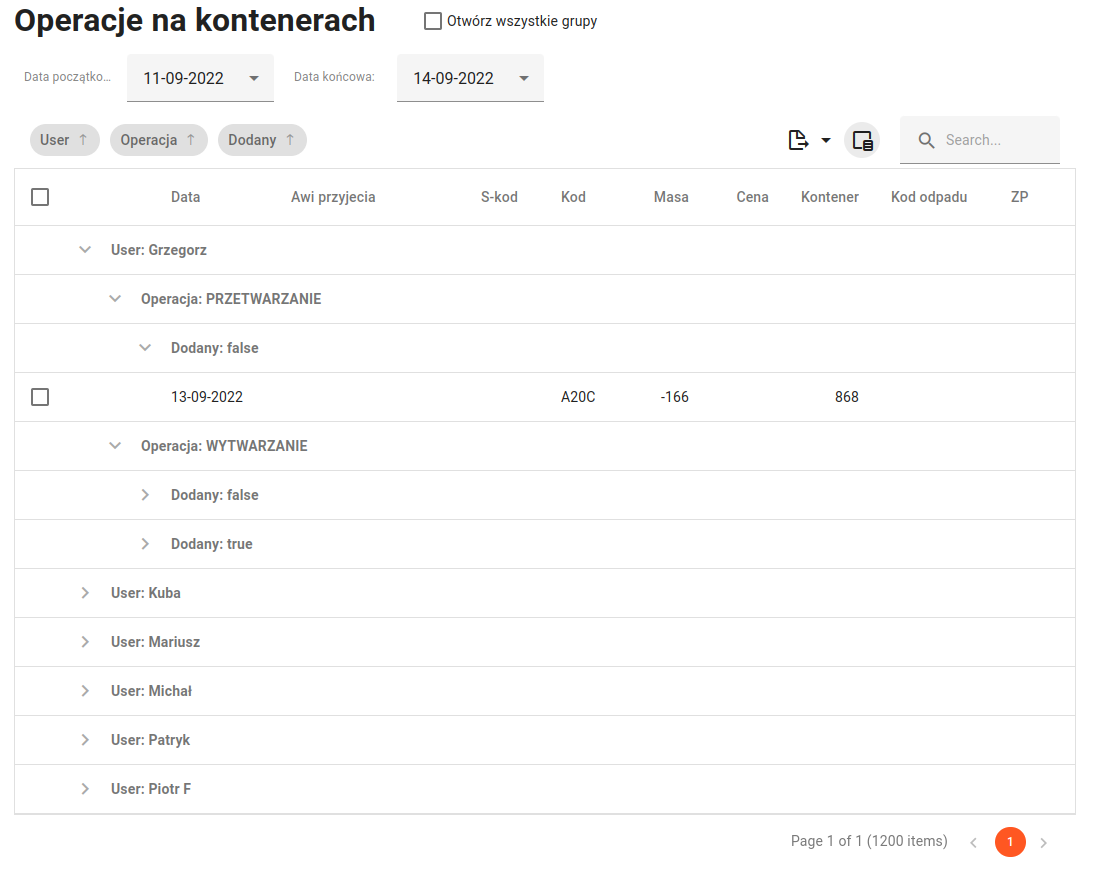Click sort arrow on Dodany group chip

290,140
